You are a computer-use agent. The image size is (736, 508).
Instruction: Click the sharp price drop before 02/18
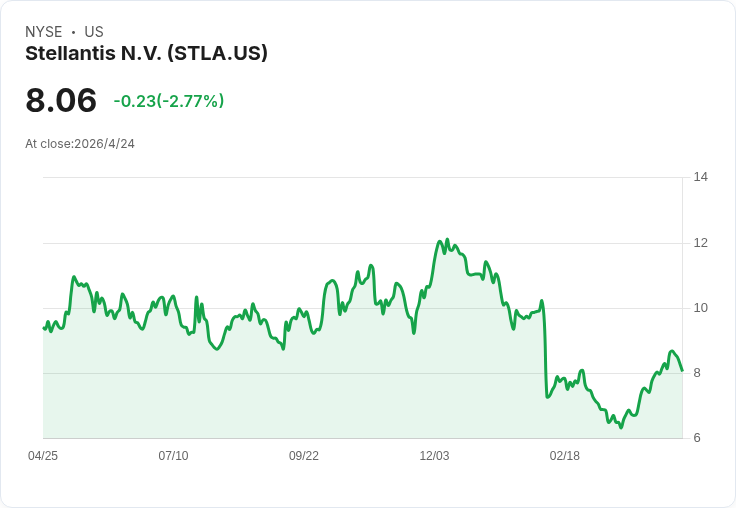[545, 350]
